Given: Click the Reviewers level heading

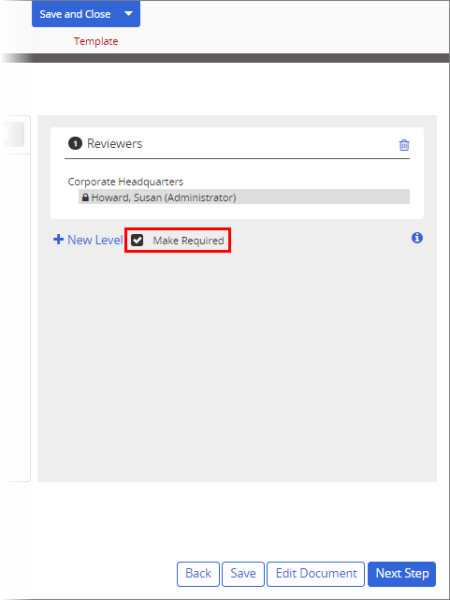Looking at the screenshot, I should click(115, 144).
